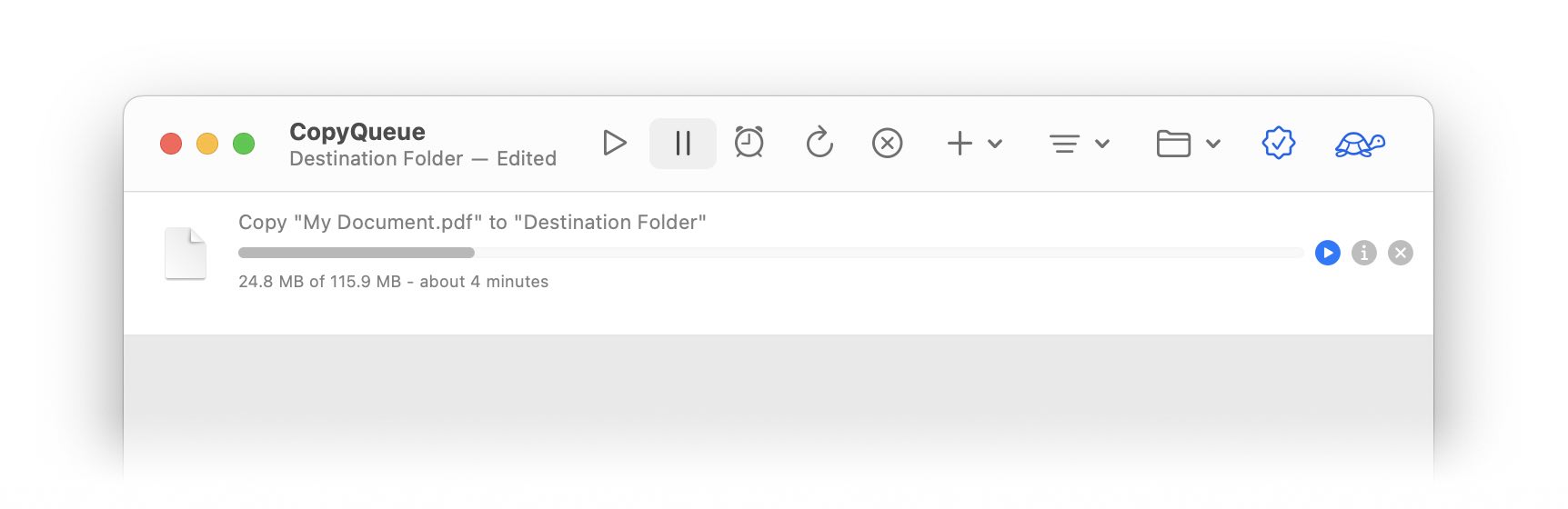Click the copy progress bar
This screenshot has width=1568, height=509.
(x=770, y=253)
